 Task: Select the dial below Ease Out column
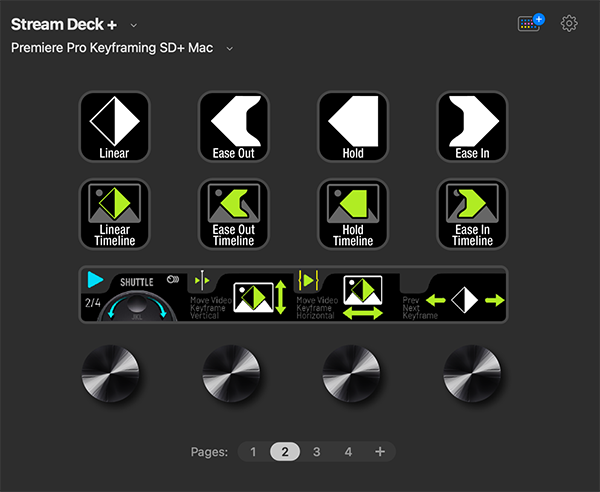(x=231, y=373)
